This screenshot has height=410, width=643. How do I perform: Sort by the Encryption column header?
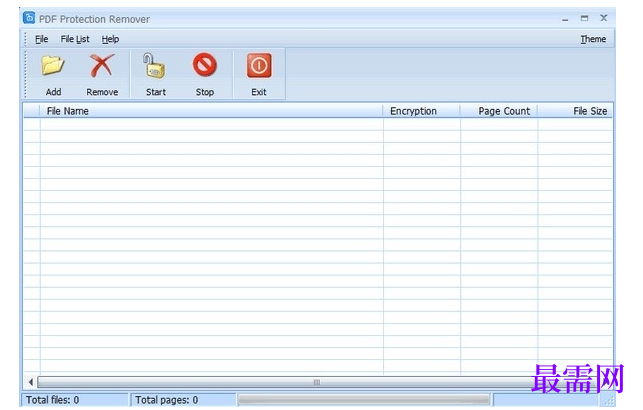pos(422,111)
